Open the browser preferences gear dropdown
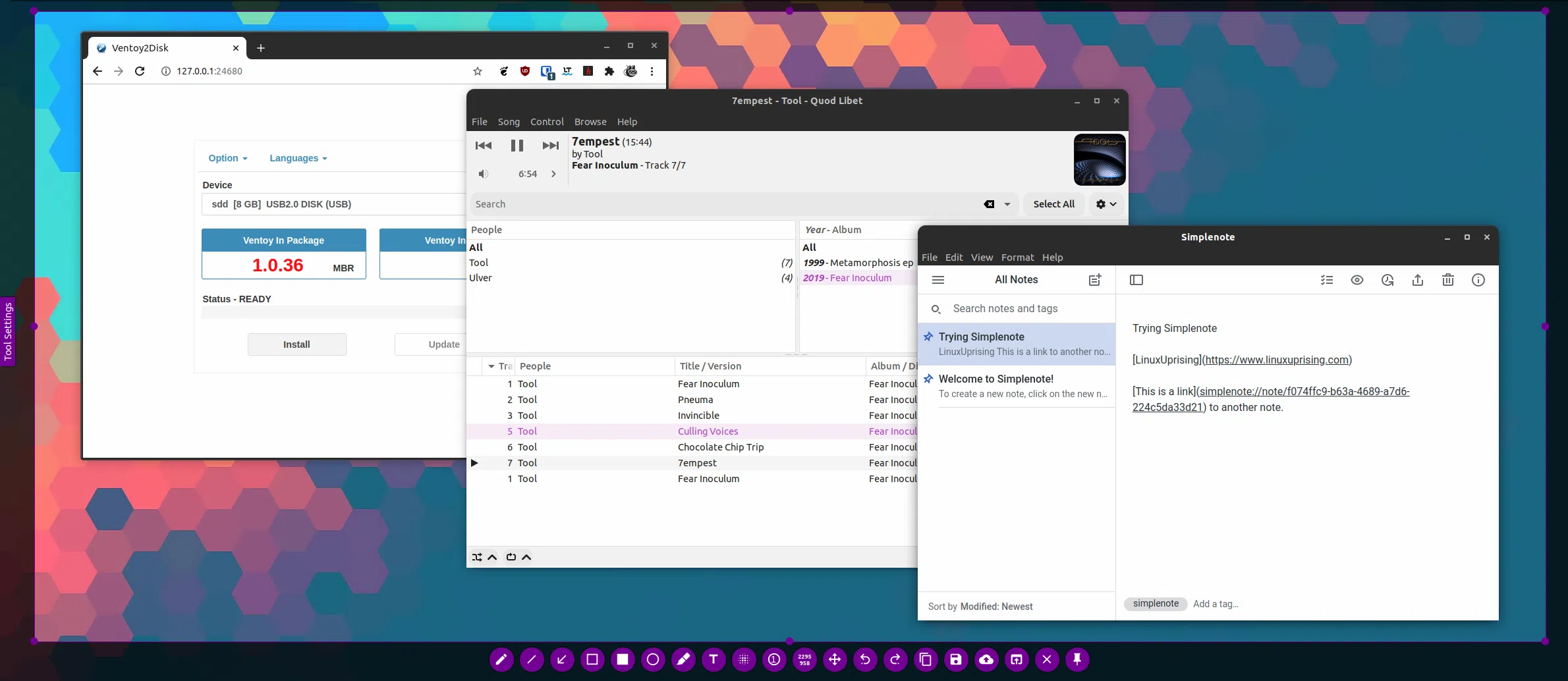1568x681 pixels. pyautogui.click(x=1106, y=204)
